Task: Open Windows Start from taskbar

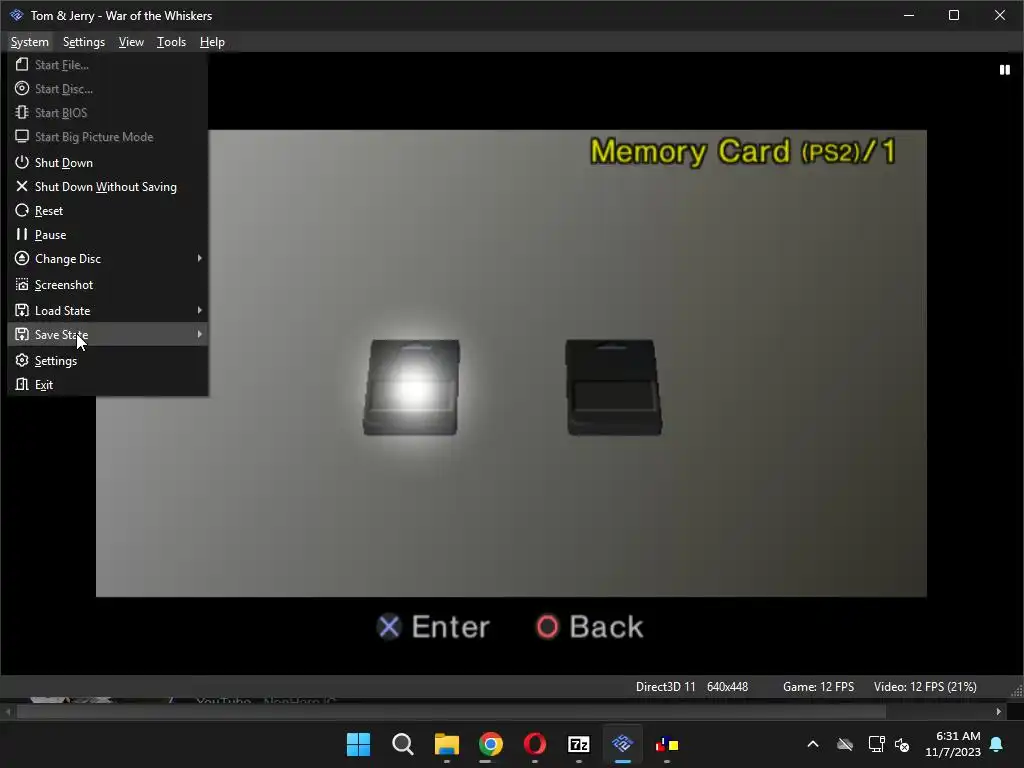Action: (x=358, y=744)
